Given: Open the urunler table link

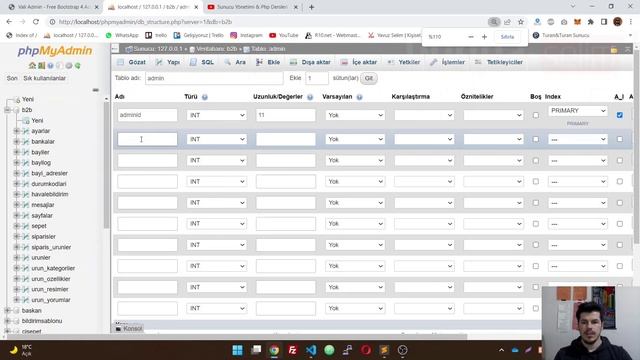Looking at the screenshot, I should (41, 258).
